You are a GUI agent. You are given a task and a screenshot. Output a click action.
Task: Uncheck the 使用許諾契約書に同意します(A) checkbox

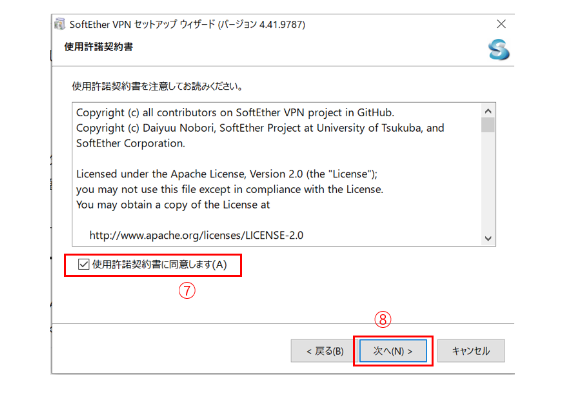(x=83, y=264)
